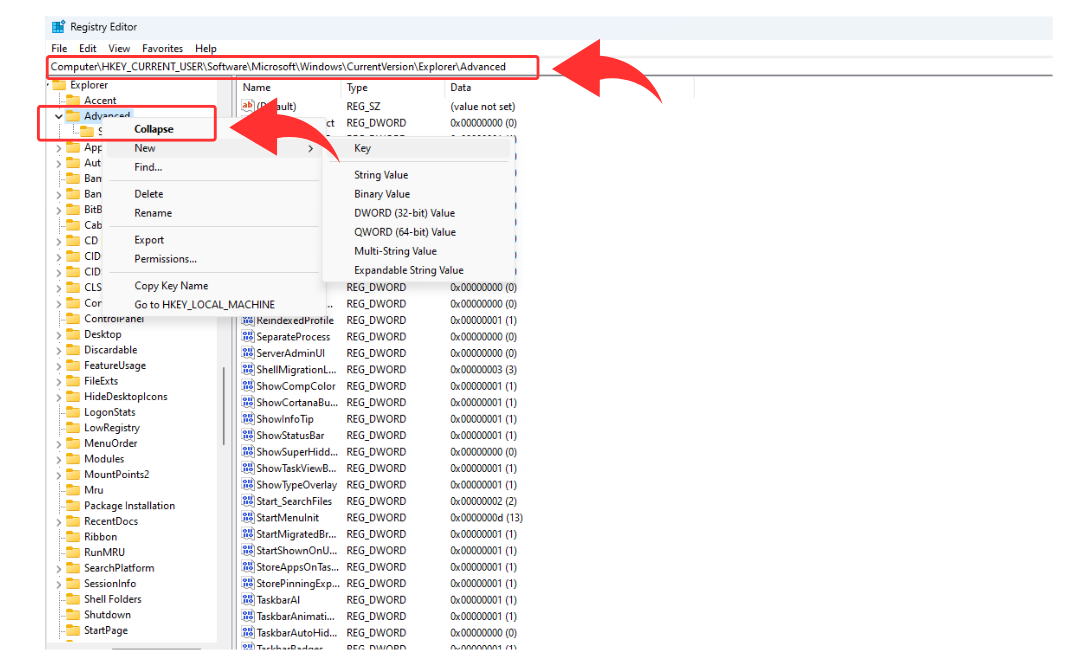
Task: Click the DWORD icon beside SeparateProcess value
Action: coord(248,337)
